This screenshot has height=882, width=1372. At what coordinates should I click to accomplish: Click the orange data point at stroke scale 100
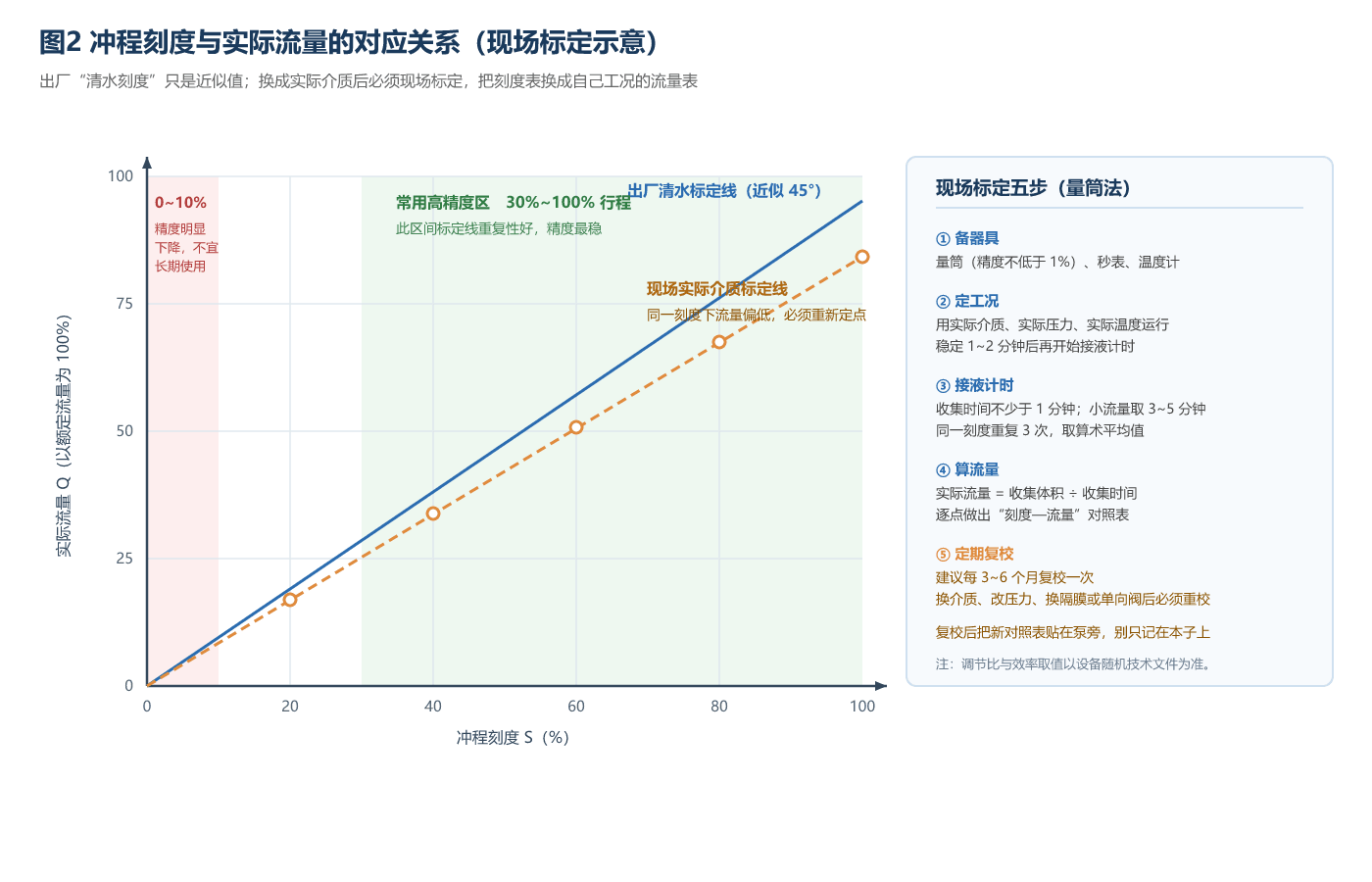coord(862,257)
